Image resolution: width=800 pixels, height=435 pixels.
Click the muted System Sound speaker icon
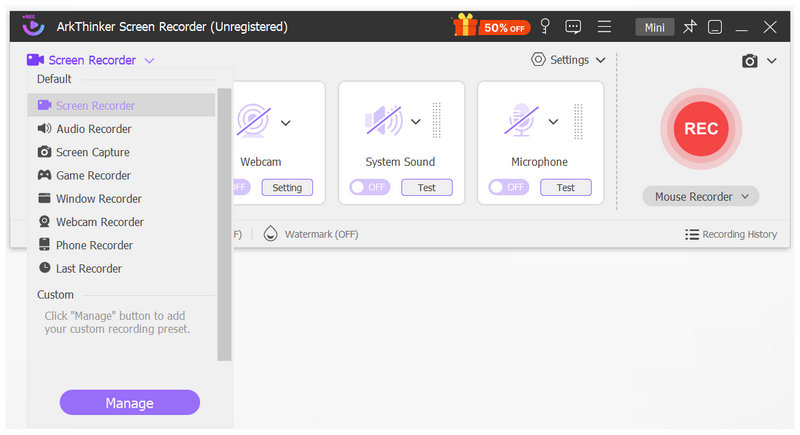[383, 120]
